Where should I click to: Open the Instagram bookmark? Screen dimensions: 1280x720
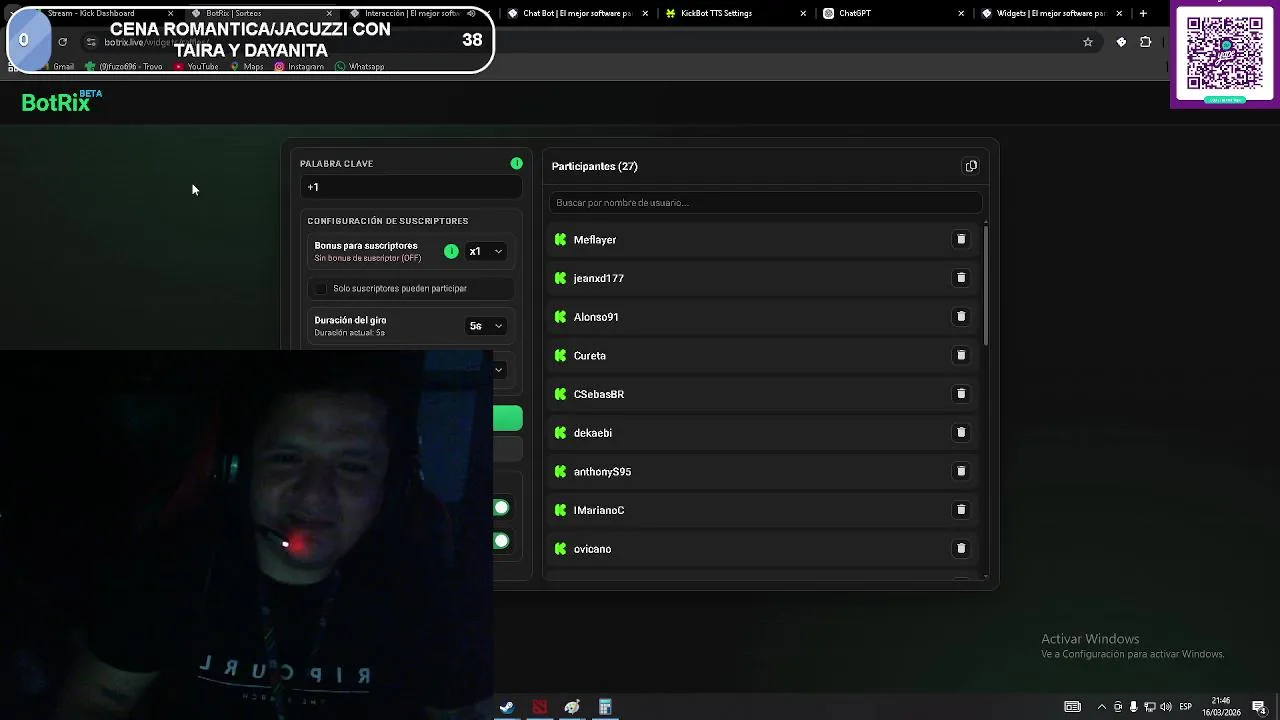pyautogui.click(x=299, y=67)
